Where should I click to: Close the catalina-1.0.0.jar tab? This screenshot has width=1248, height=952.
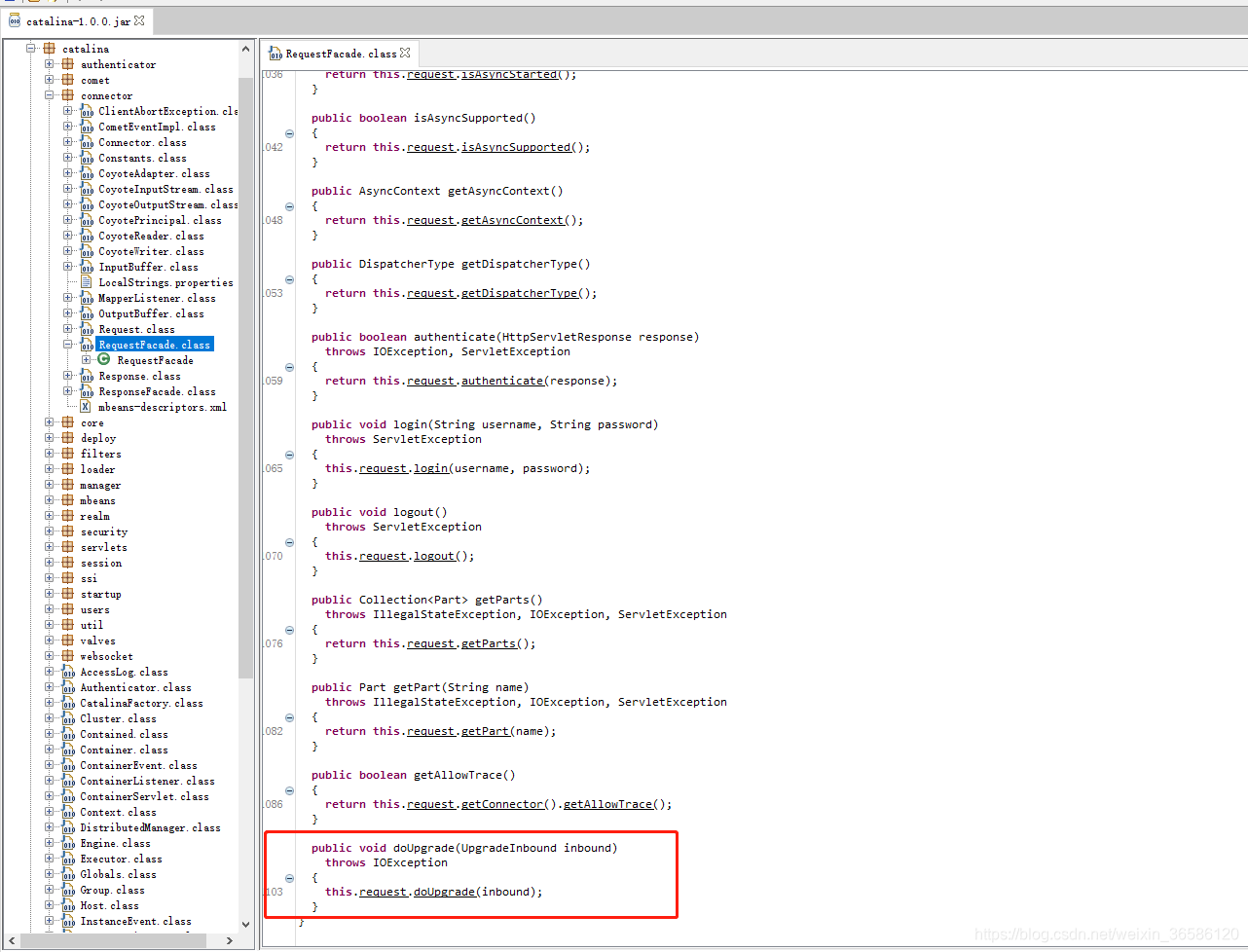click(x=139, y=20)
